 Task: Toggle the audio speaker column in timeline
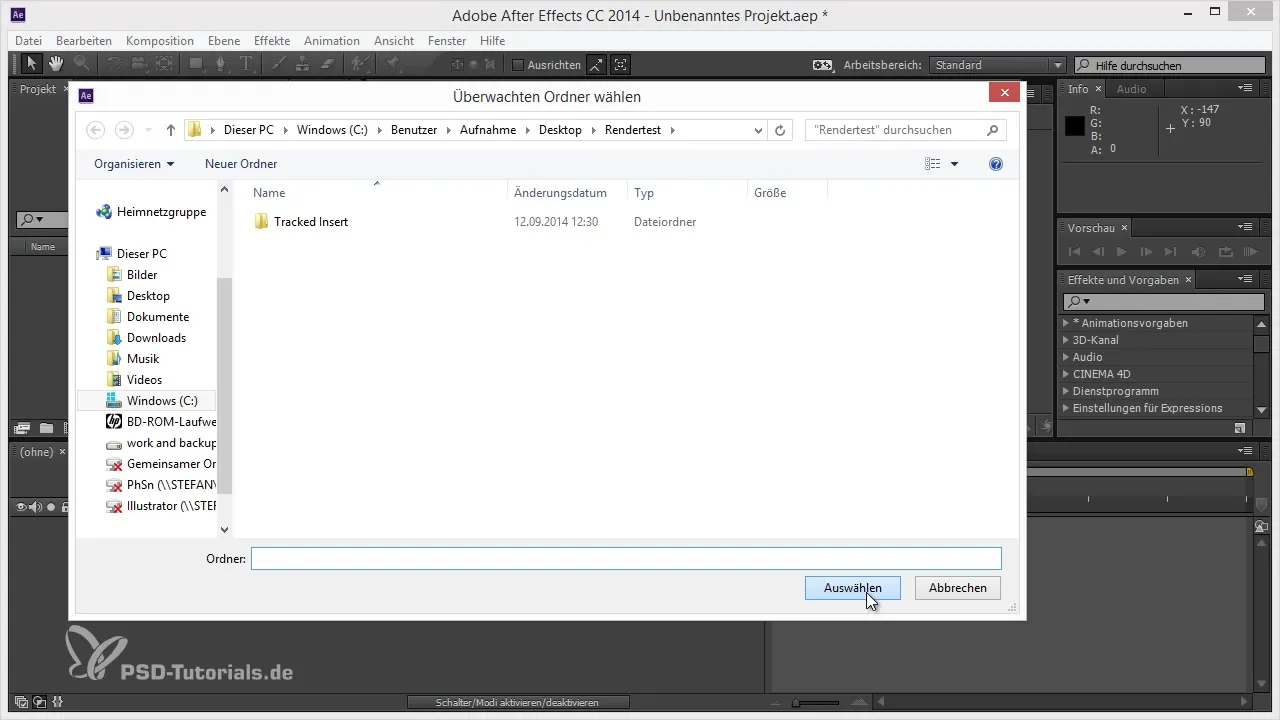tap(35, 507)
